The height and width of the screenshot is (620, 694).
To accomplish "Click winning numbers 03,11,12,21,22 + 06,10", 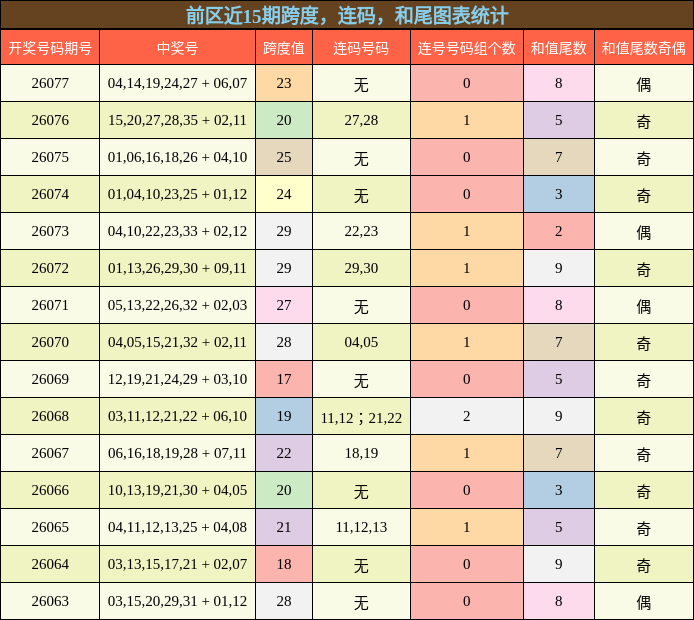I will [x=177, y=416].
